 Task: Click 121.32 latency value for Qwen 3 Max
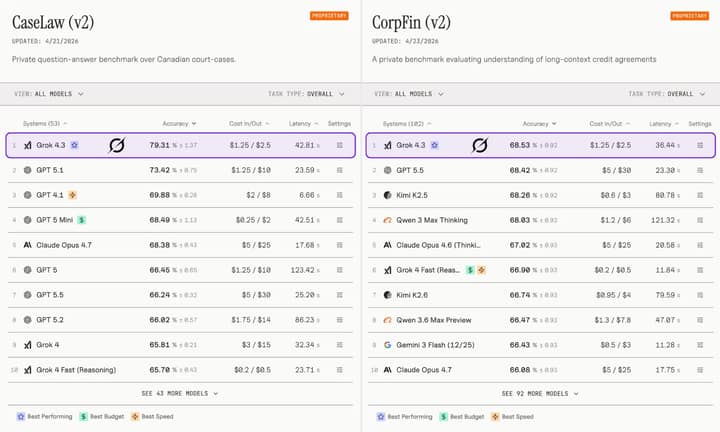tap(663, 220)
